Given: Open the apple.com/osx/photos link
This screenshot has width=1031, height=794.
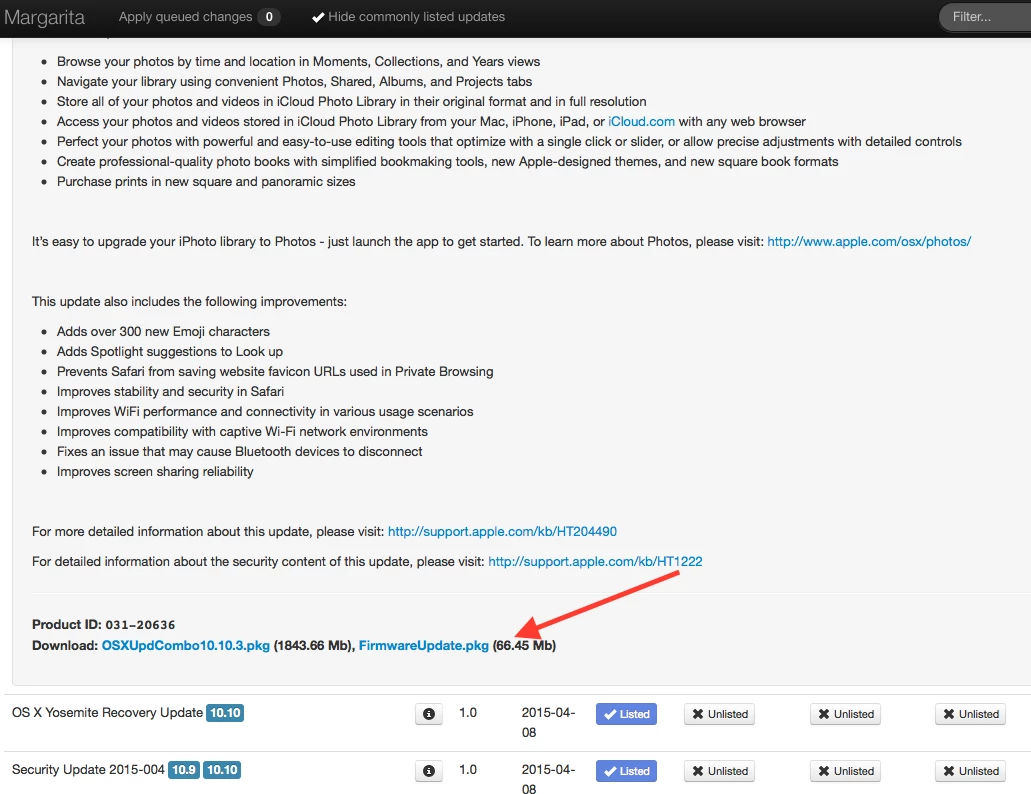Looking at the screenshot, I should [869, 241].
